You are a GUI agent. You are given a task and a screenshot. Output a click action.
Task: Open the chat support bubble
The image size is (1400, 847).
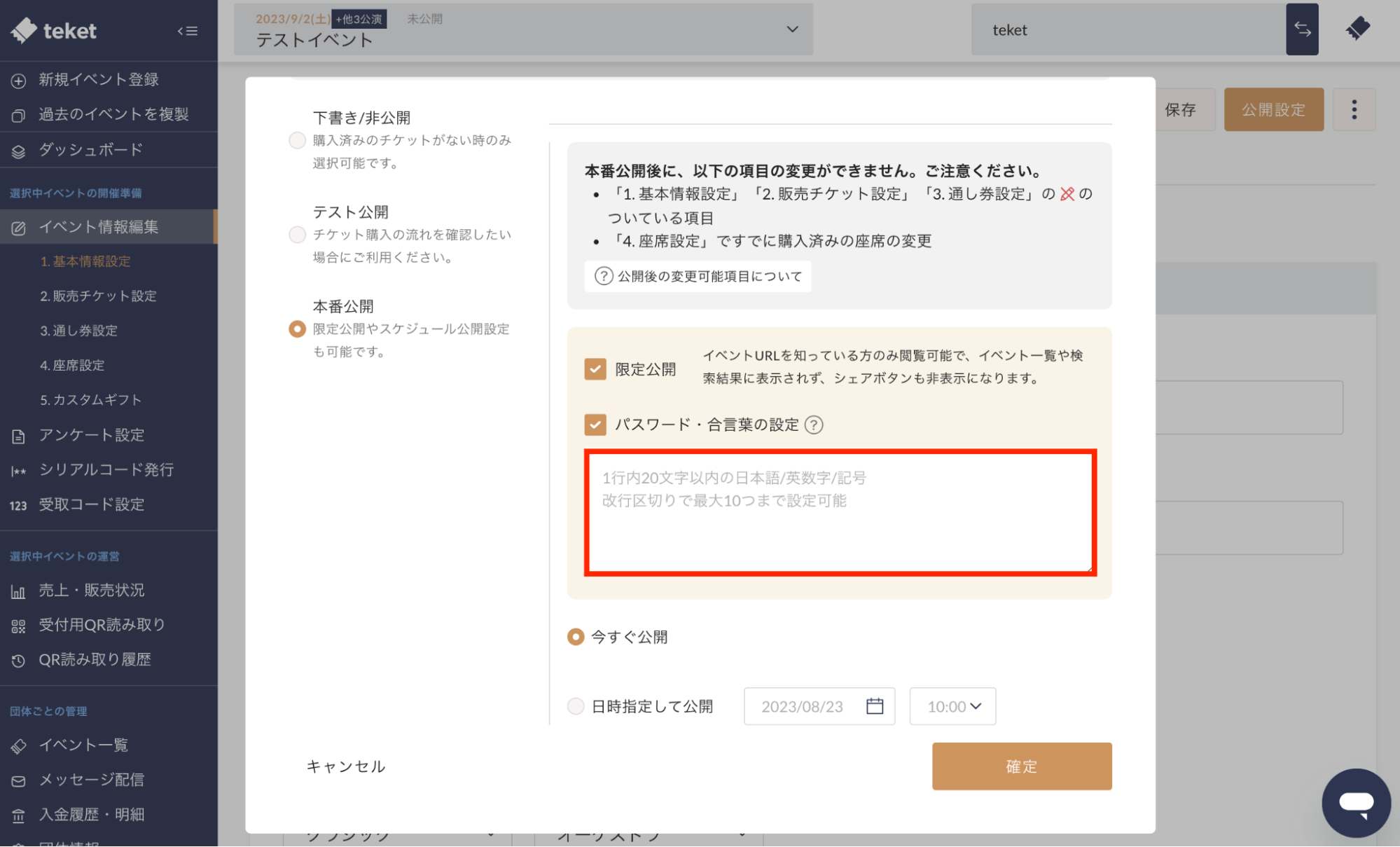(1356, 803)
